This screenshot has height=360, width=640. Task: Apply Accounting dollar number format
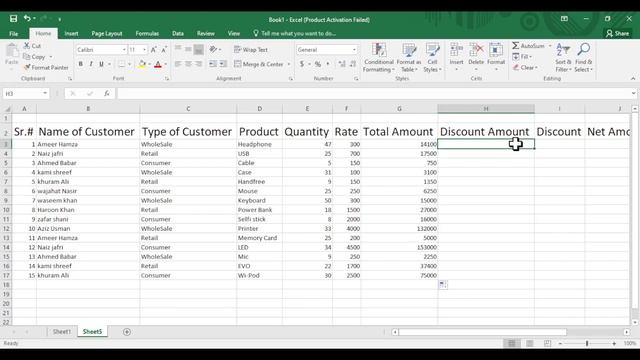pos(302,64)
